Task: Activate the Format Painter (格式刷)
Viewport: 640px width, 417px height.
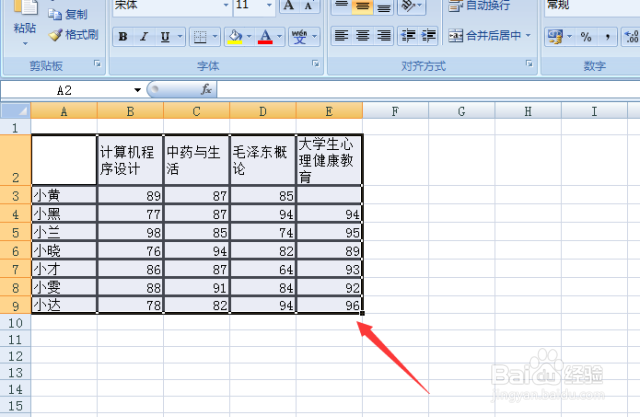Action: coord(73,35)
